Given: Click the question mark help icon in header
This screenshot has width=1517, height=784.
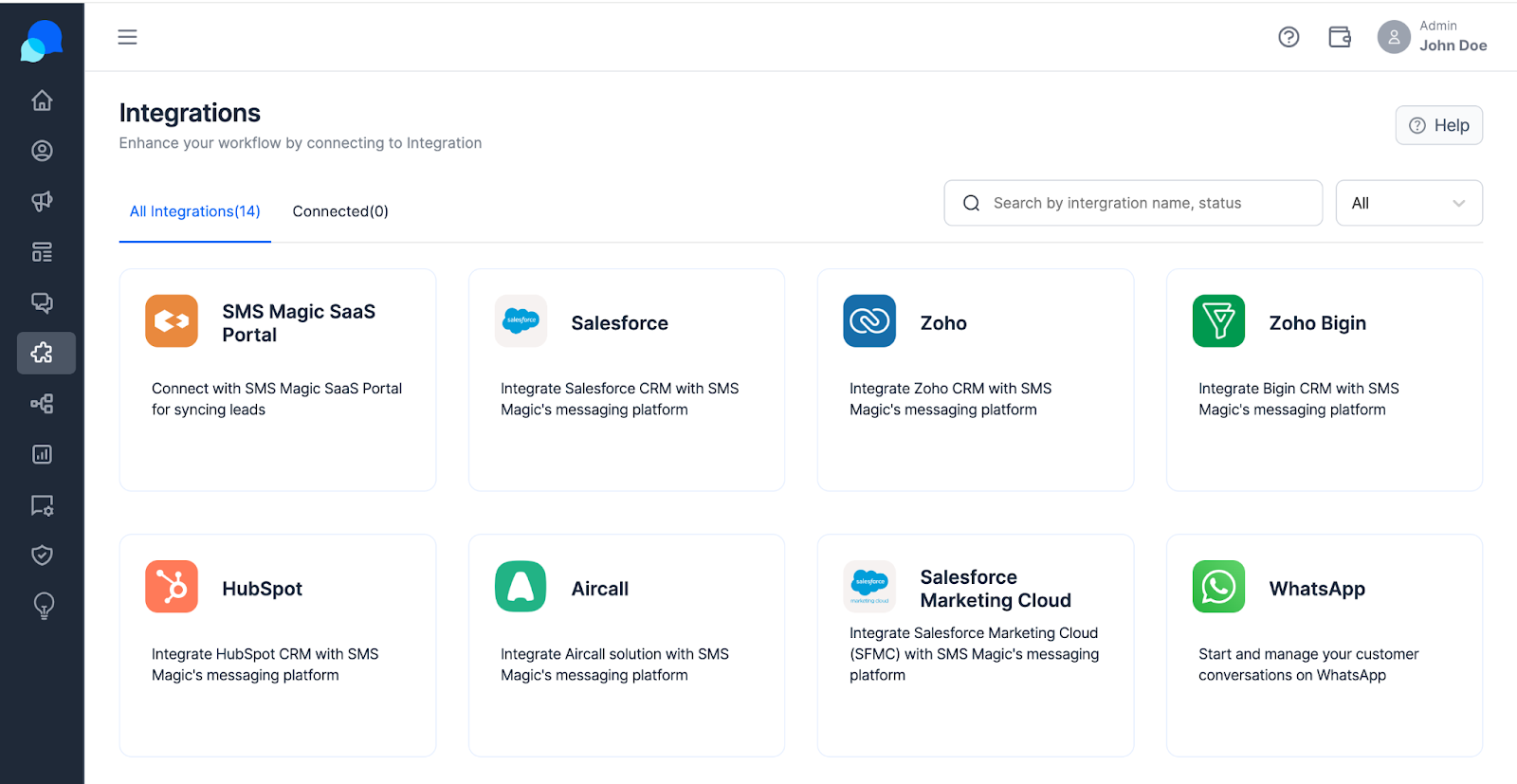Looking at the screenshot, I should click(x=1289, y=37).
